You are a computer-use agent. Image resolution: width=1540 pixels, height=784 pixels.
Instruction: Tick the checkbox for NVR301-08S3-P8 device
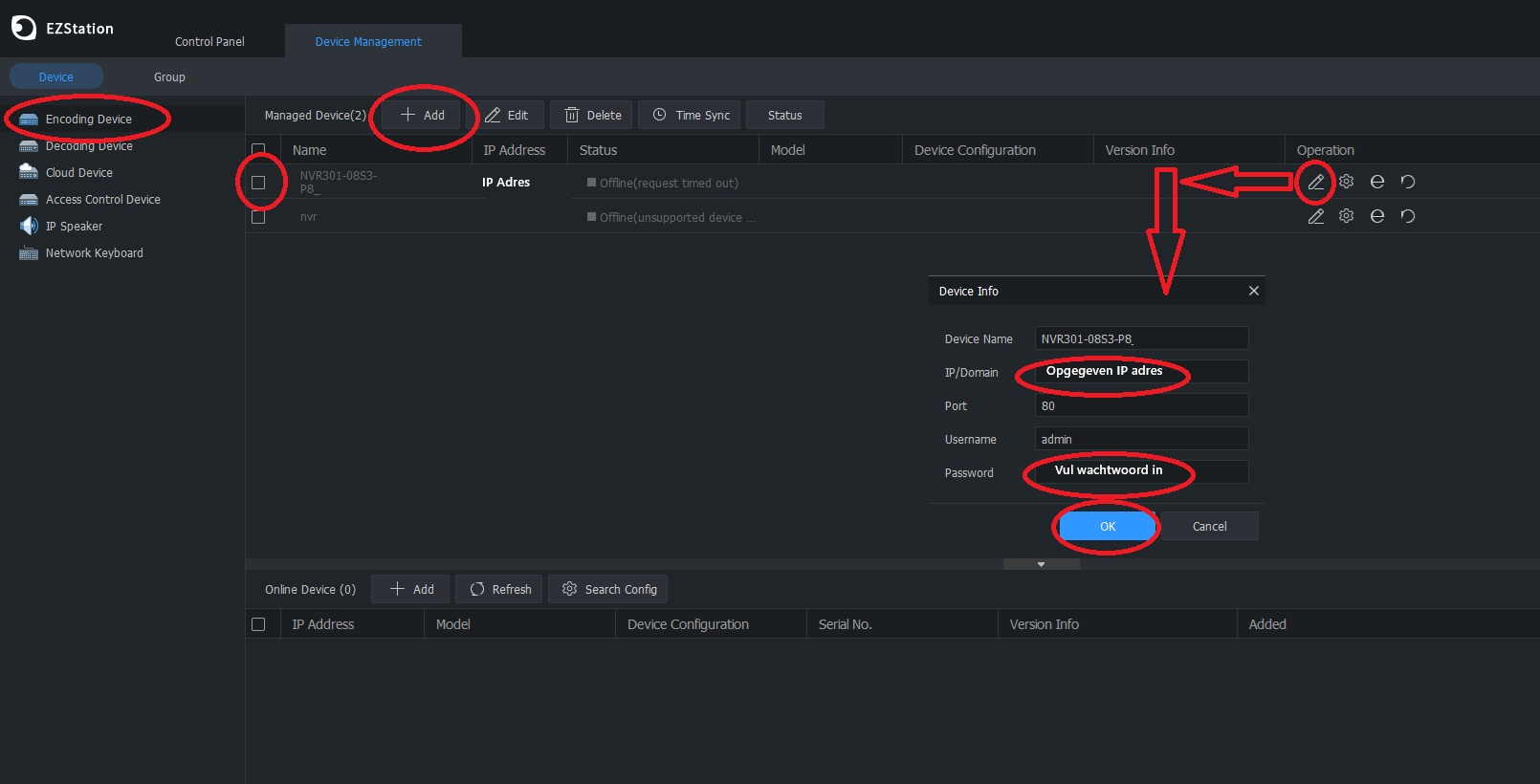pyautogui.click(x=258, y=183)
